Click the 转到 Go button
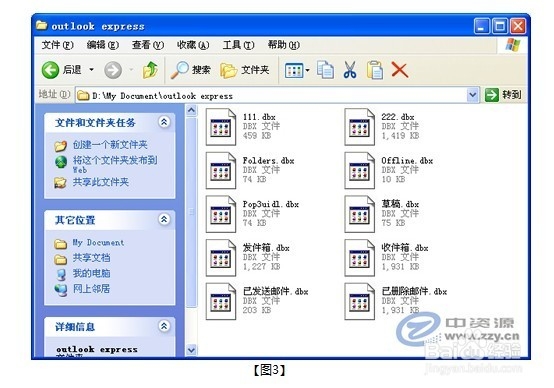554x388 pixels. [x=503, y=95]
